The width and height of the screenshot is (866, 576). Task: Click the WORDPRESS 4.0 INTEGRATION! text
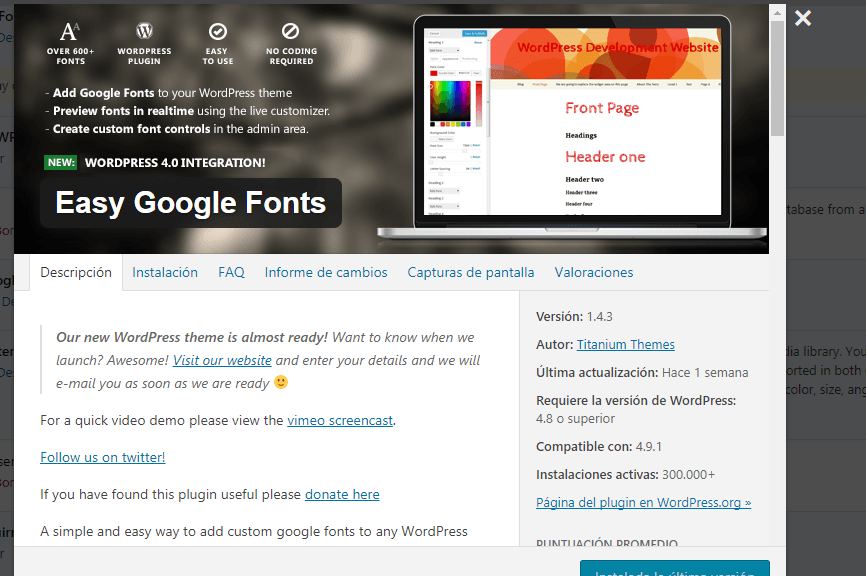click(175, 163)
